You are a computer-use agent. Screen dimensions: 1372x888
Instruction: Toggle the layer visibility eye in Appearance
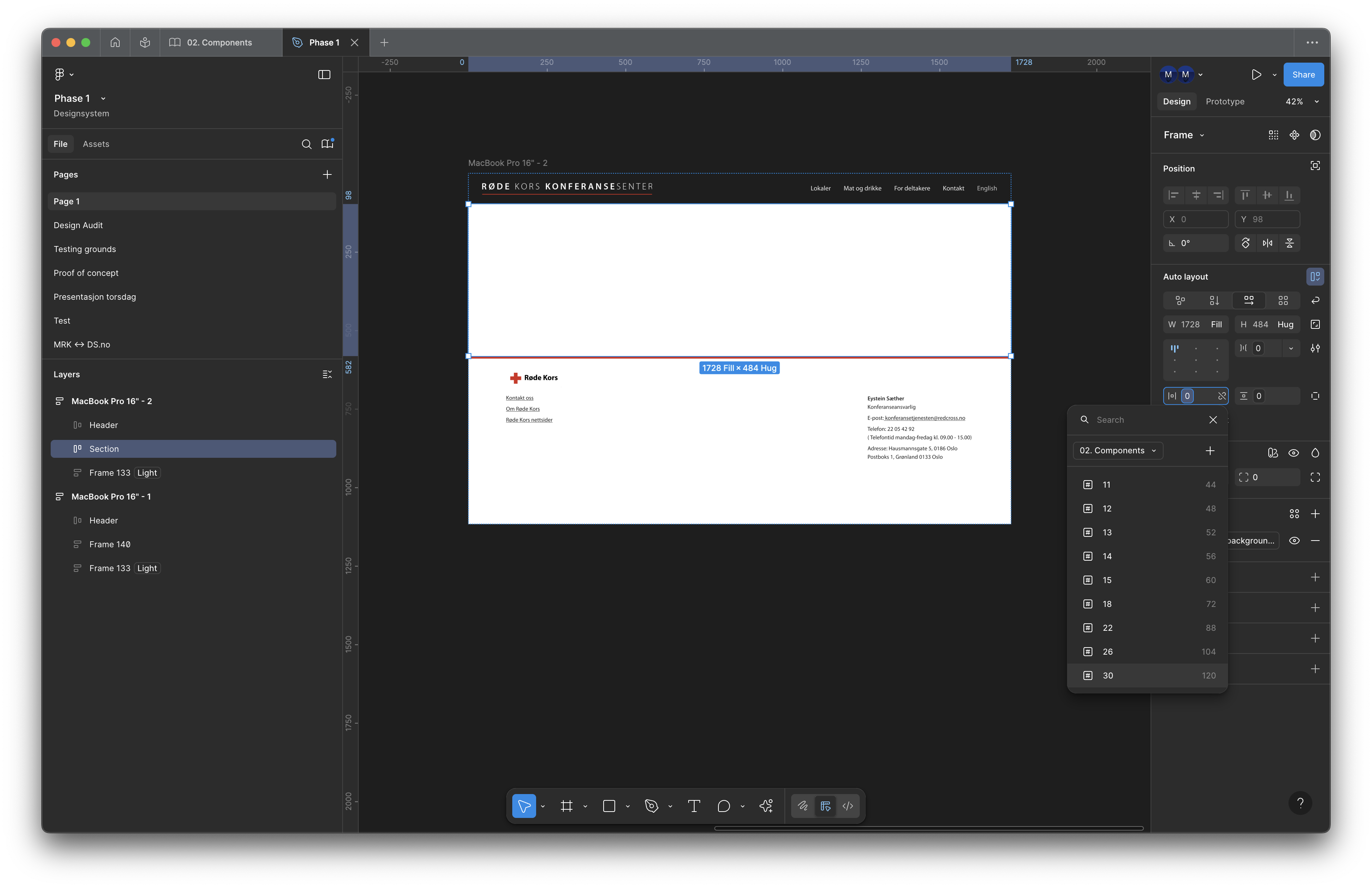pyautogui.click(x=1294, y=453)
